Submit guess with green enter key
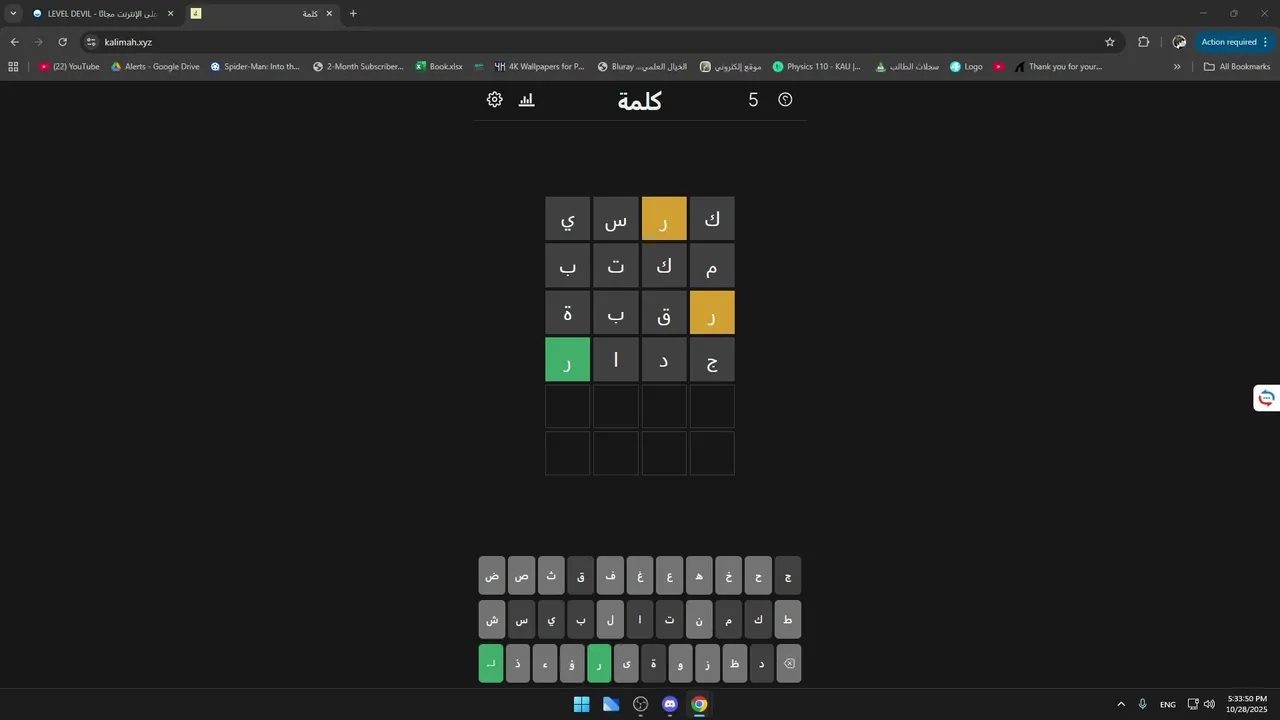Viewport: 1280px width, 720px height. pyautogui.click(x=491, y=663)
